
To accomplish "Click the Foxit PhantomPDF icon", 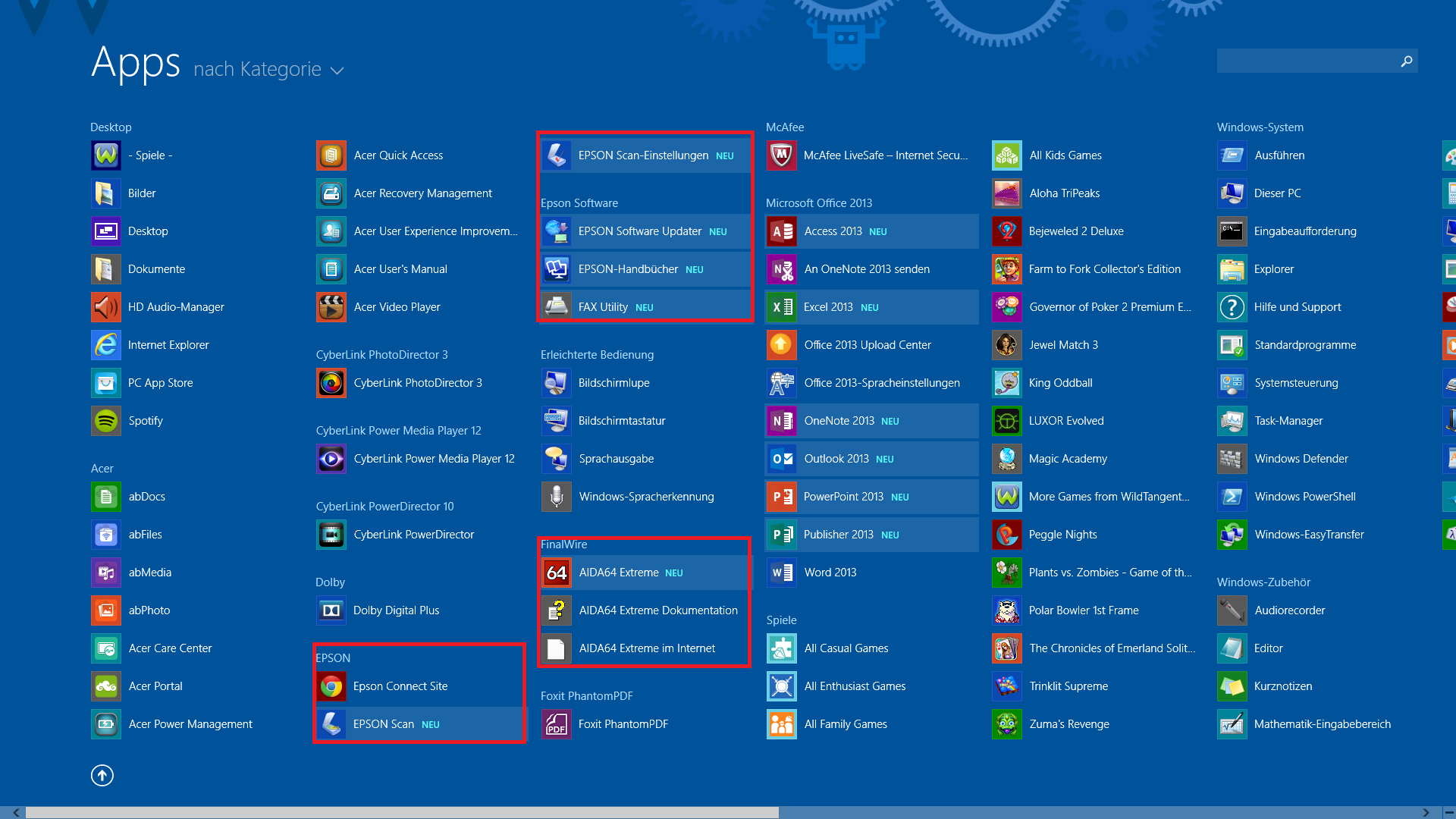I will [x=557, y=724].
